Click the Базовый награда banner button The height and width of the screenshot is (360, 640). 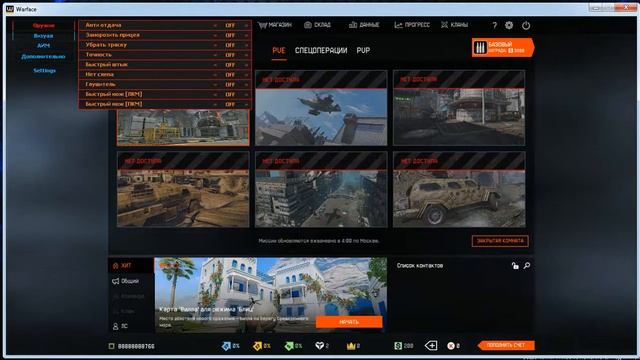click(503, 47)
